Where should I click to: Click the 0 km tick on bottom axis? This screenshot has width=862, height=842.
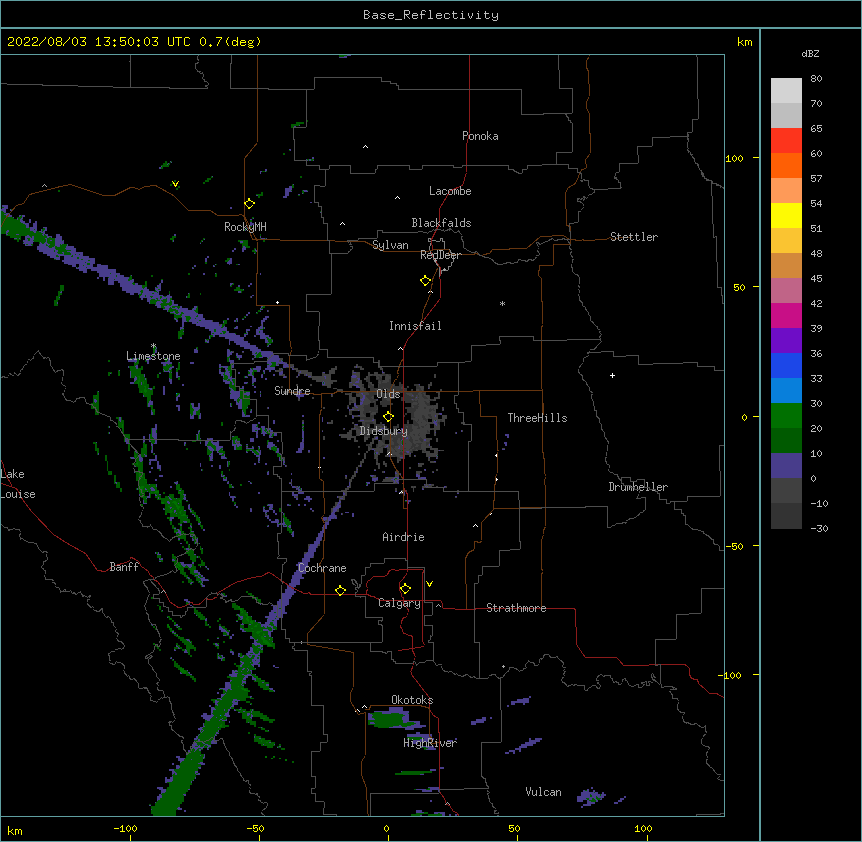click(386, 828)
